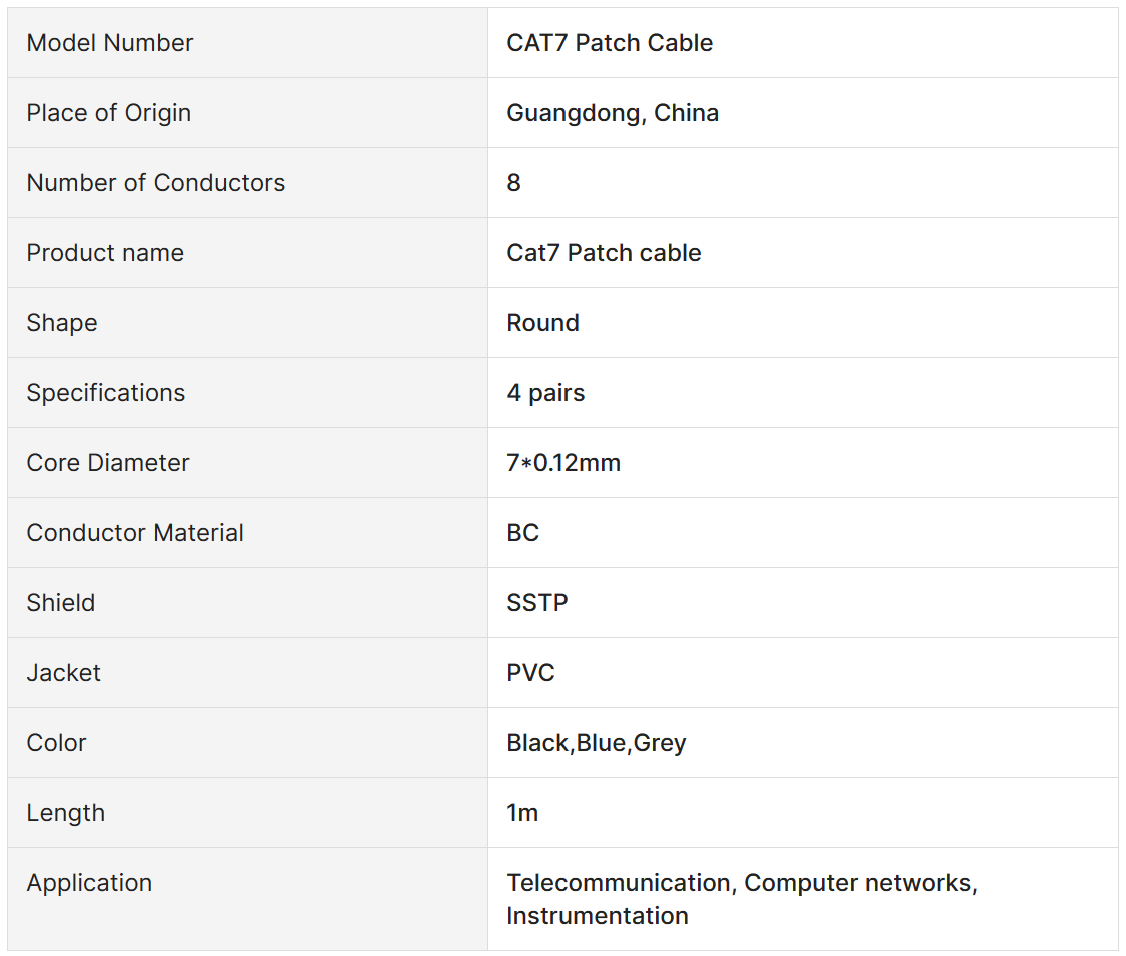
Task: Select the "PVC" jacket value
Action: coord(530,673)
